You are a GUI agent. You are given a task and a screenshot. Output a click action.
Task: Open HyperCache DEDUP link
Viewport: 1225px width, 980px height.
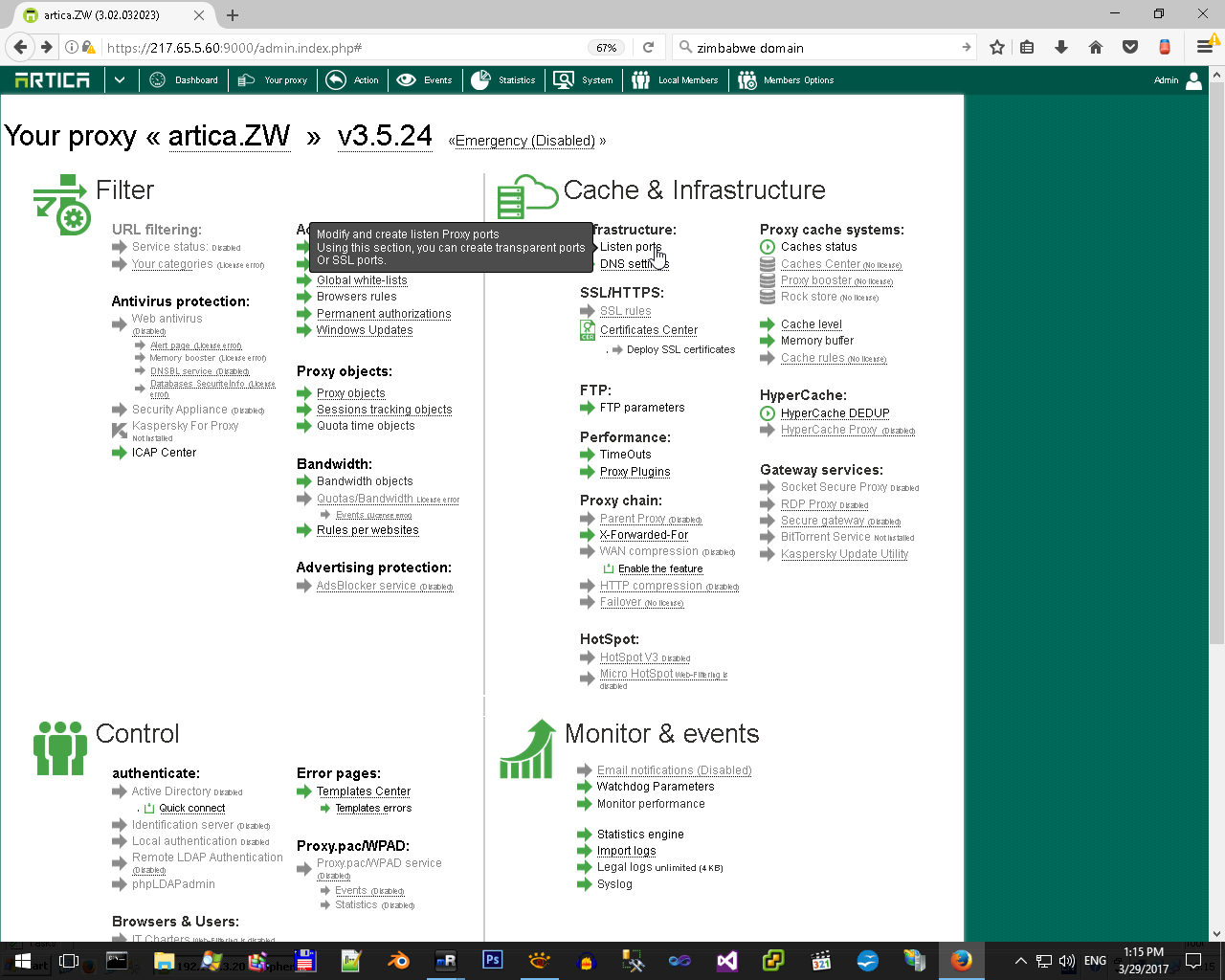835,413
